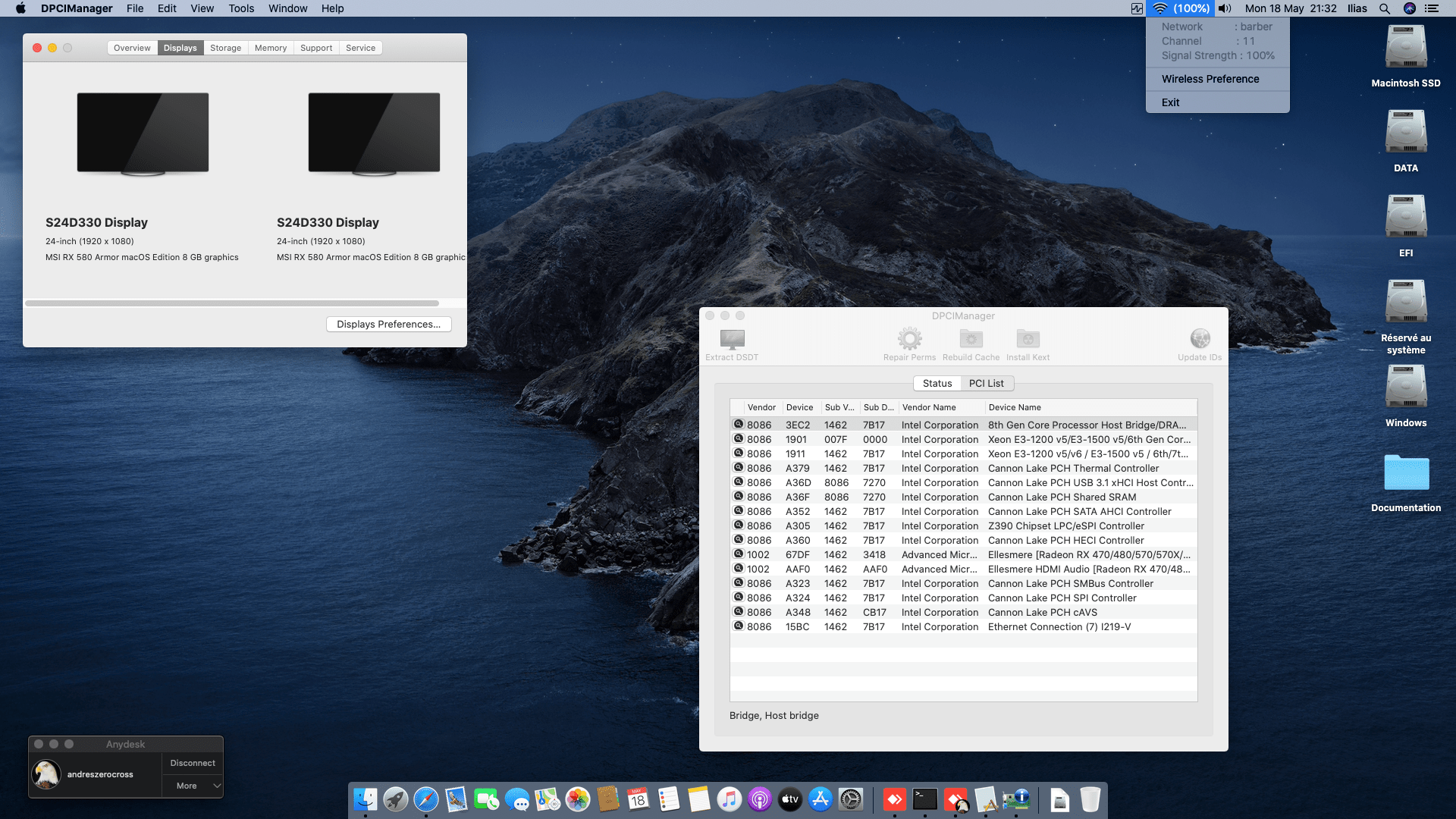The width and height of the screenshot is (1456, 819).
Task: Run Repair Perms from DPCIManager toolbar
Action: (909, 338)
